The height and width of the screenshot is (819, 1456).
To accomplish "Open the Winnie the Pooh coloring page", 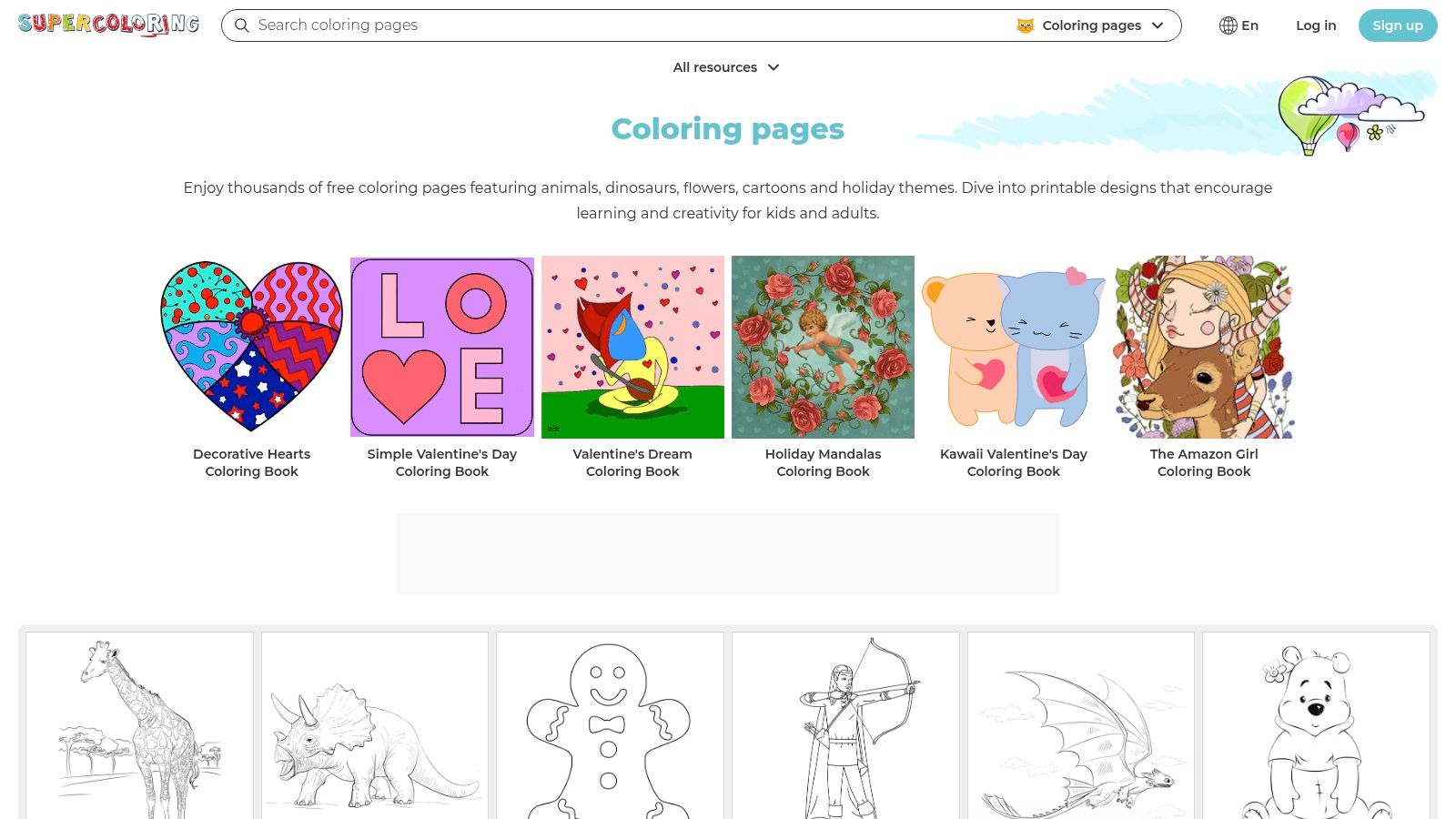I will pyautogui.click(x=1316, y=728).
